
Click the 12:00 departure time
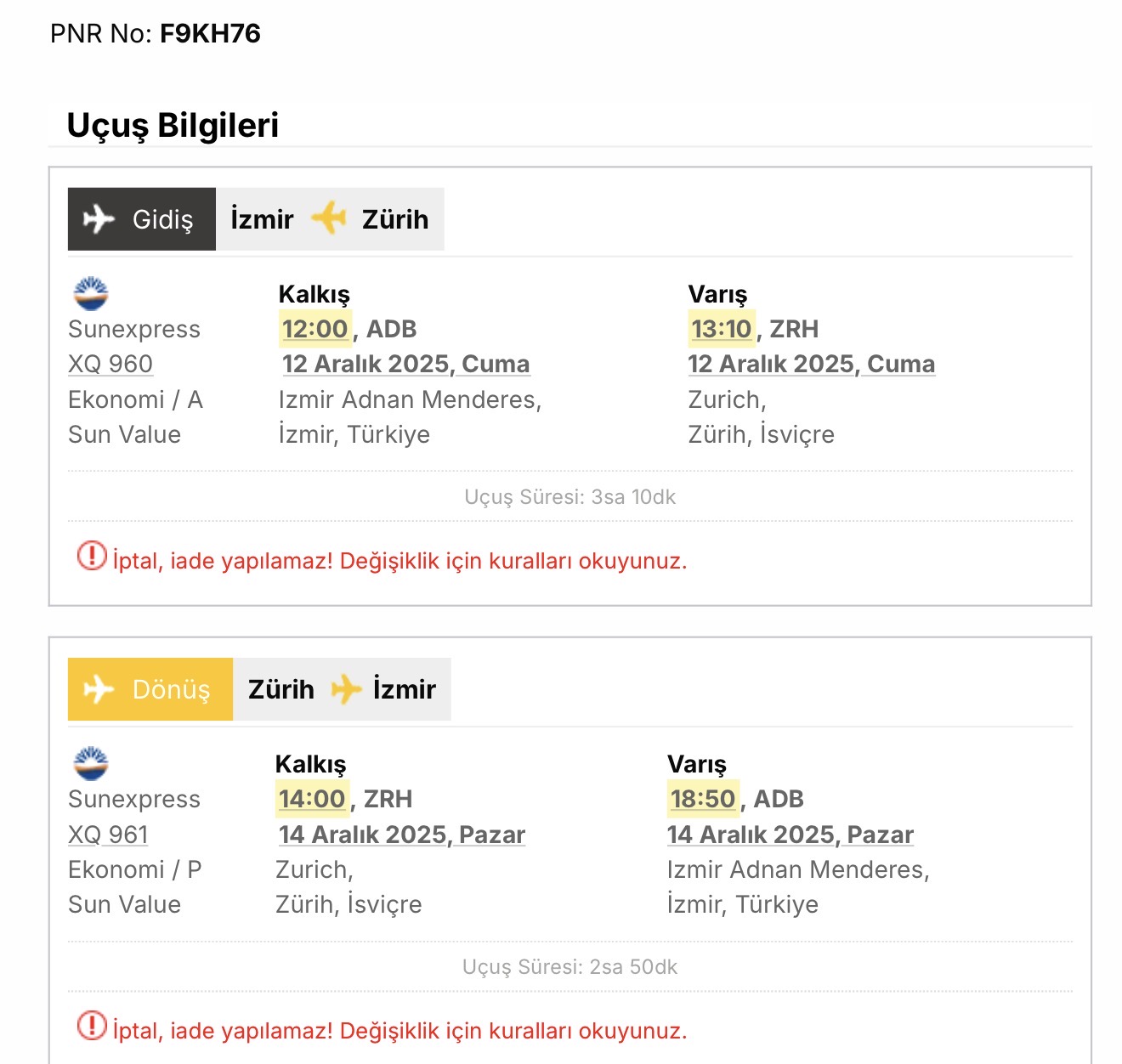click(315, 329)
